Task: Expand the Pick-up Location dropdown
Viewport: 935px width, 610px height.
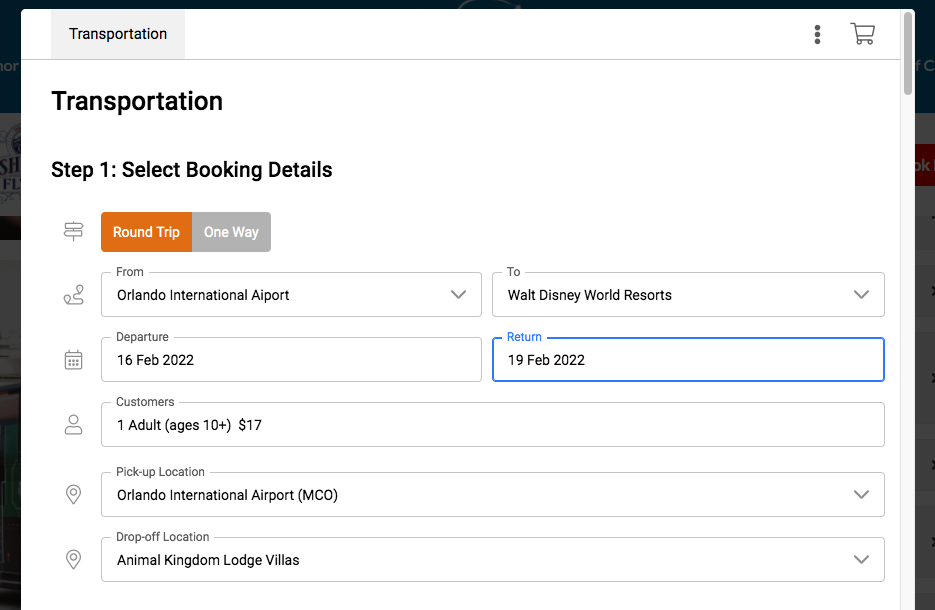Action: pyautogui.click(x=861, y=495)
